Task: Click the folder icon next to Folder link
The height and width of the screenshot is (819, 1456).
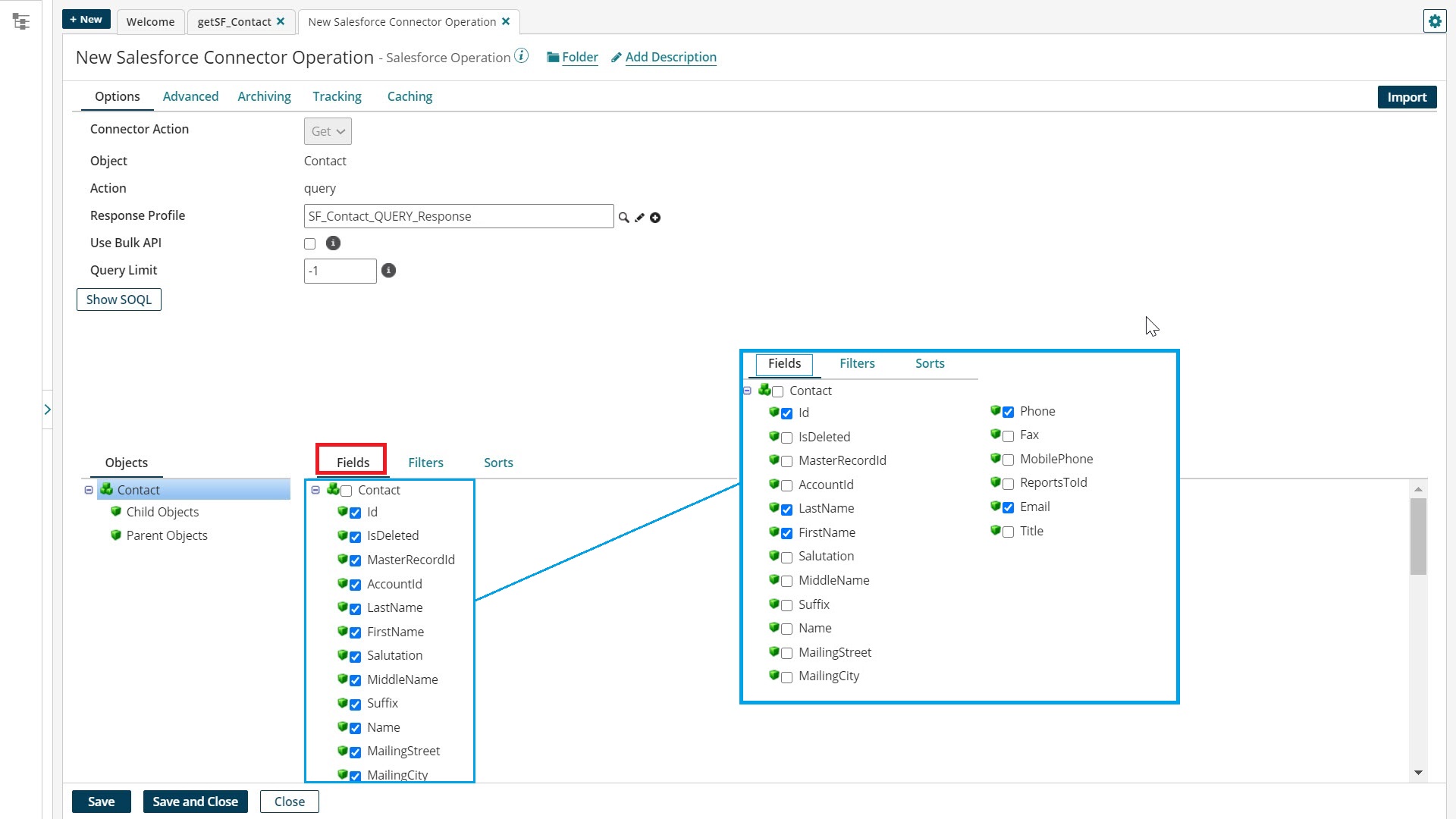Action: pos(554,57)
